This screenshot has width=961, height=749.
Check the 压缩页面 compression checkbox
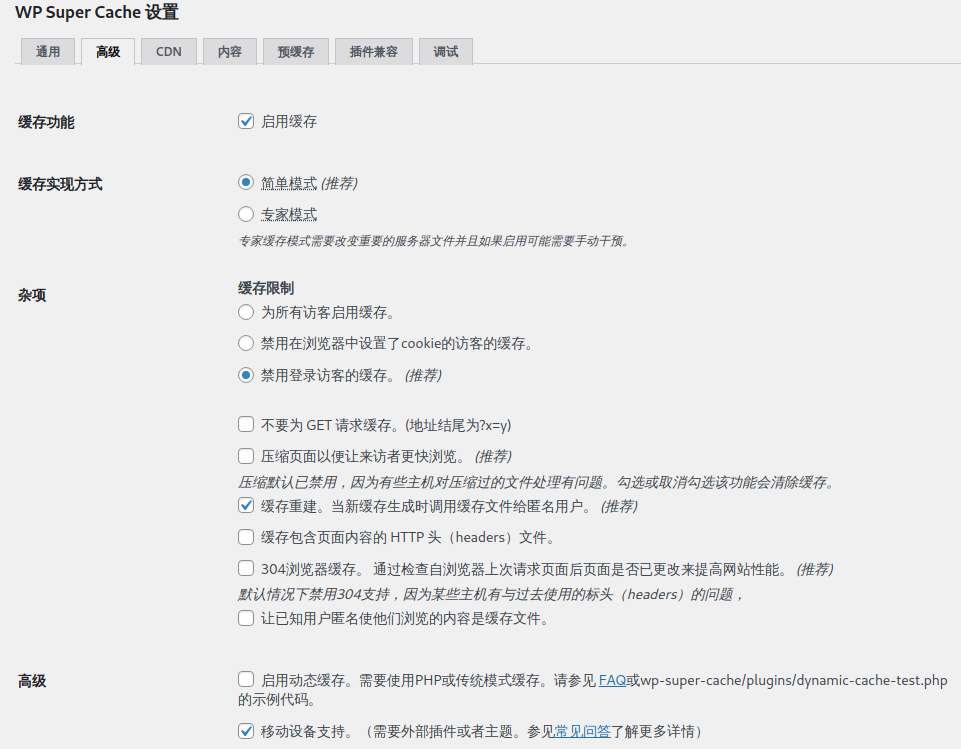[x=246, y=457]
